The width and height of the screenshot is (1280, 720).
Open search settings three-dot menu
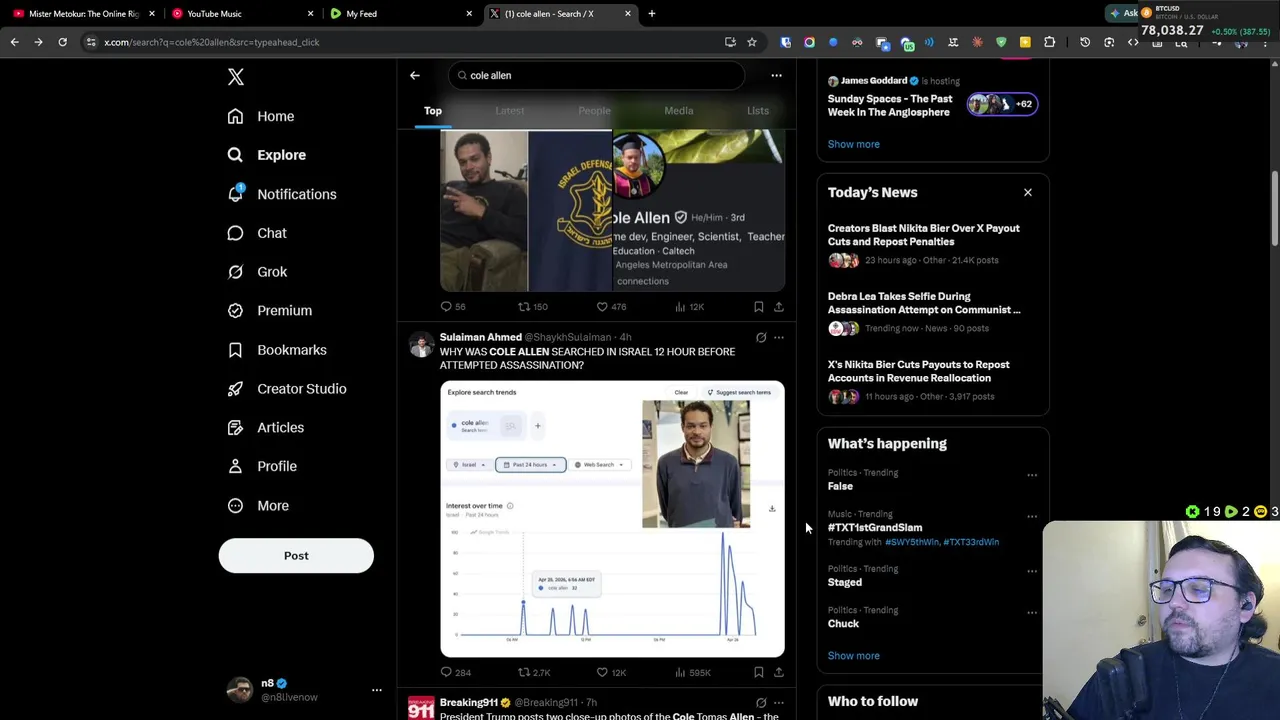[776, 75]
